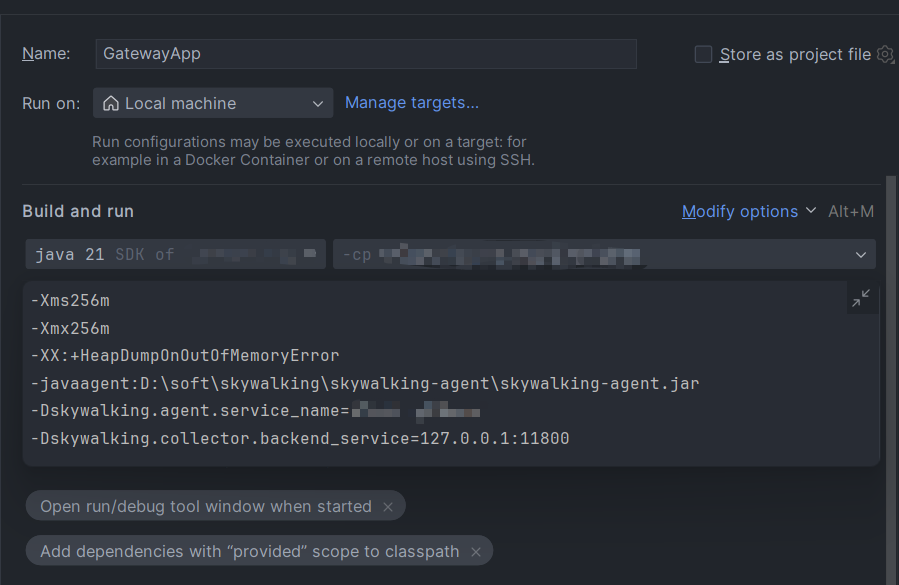Collapse the VM options field
This screenshot has height=585, width=899.
(860, 298)
